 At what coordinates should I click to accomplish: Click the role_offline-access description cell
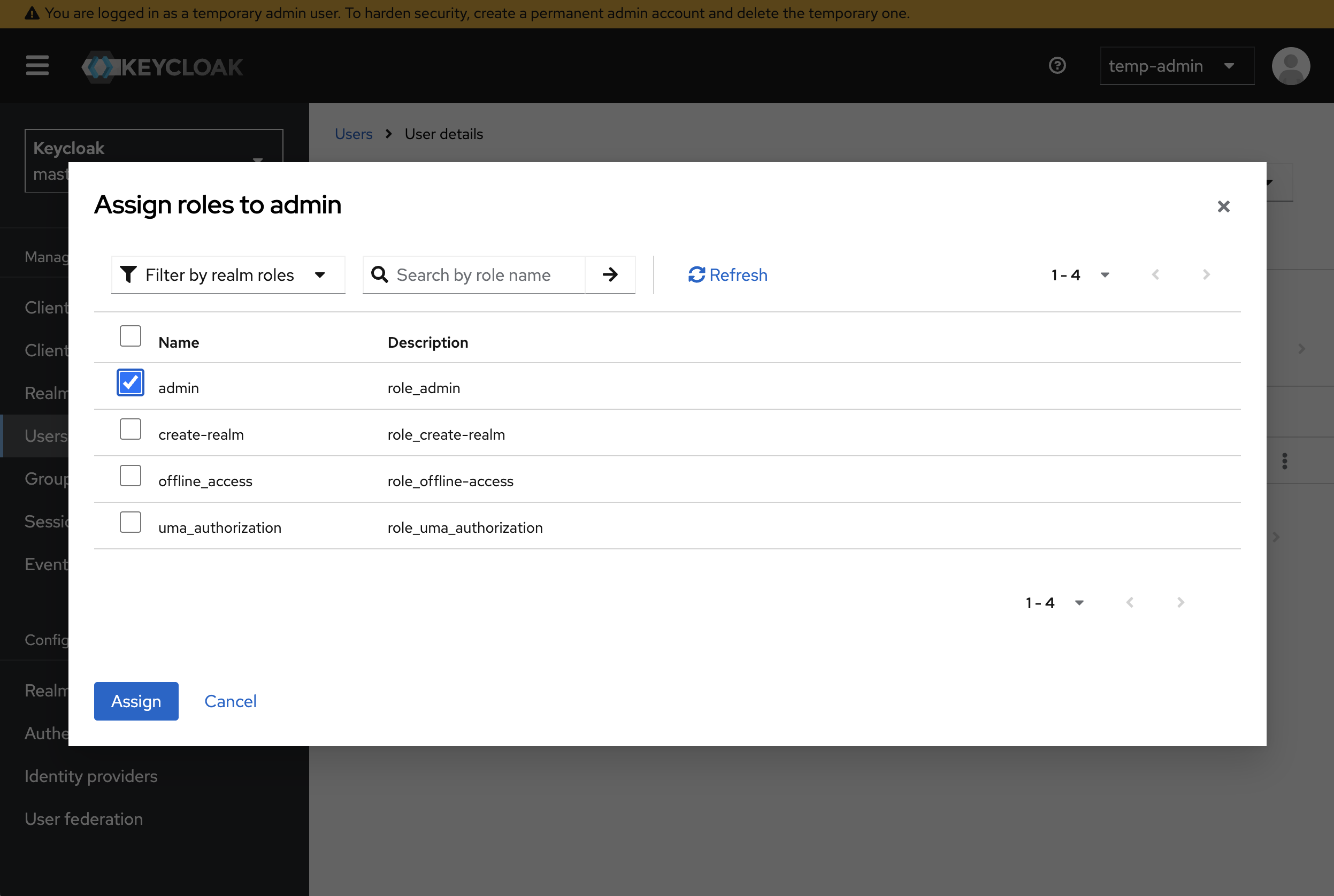tap(450, 481)
